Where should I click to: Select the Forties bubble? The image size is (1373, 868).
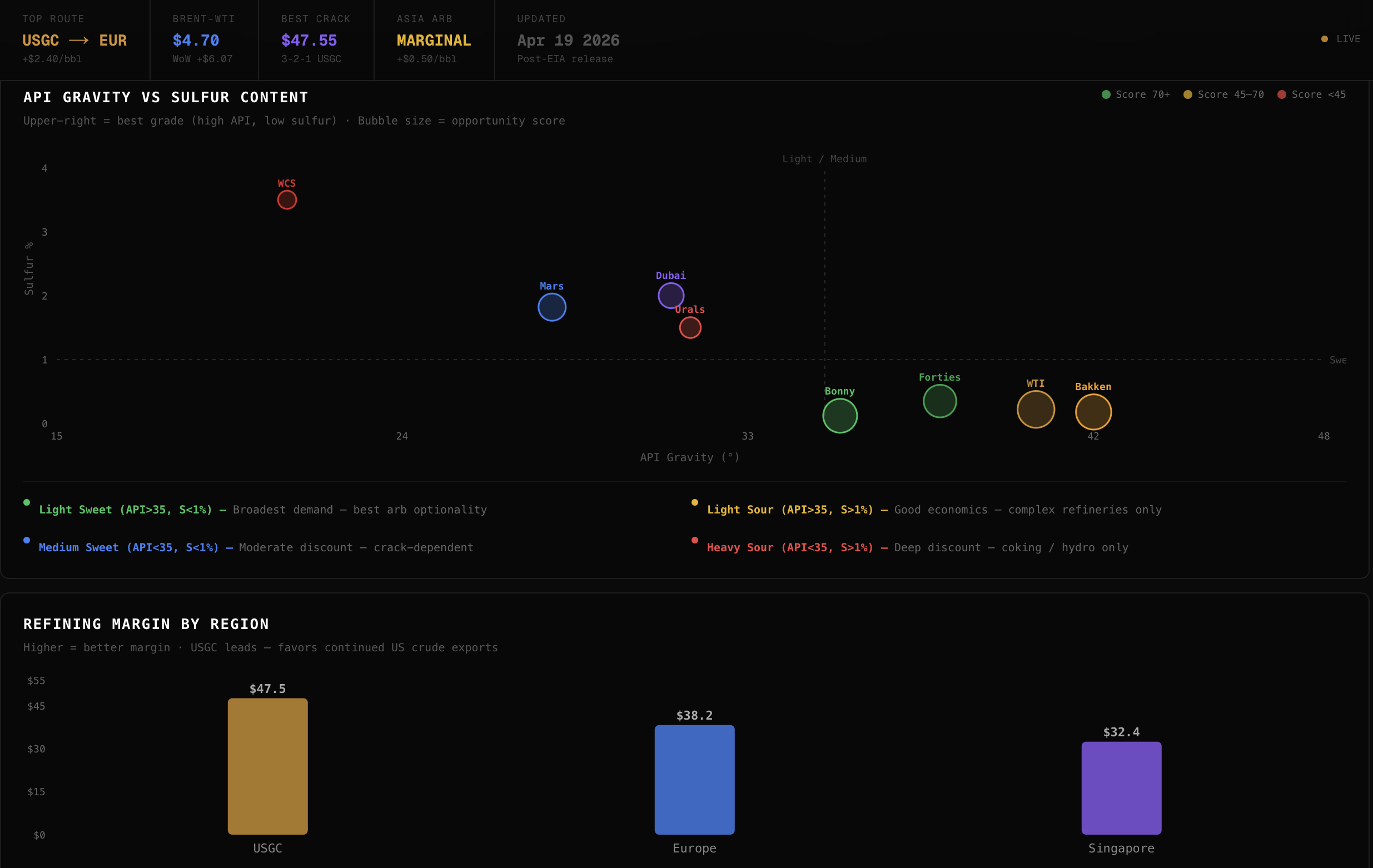click(x=939, y=401)
